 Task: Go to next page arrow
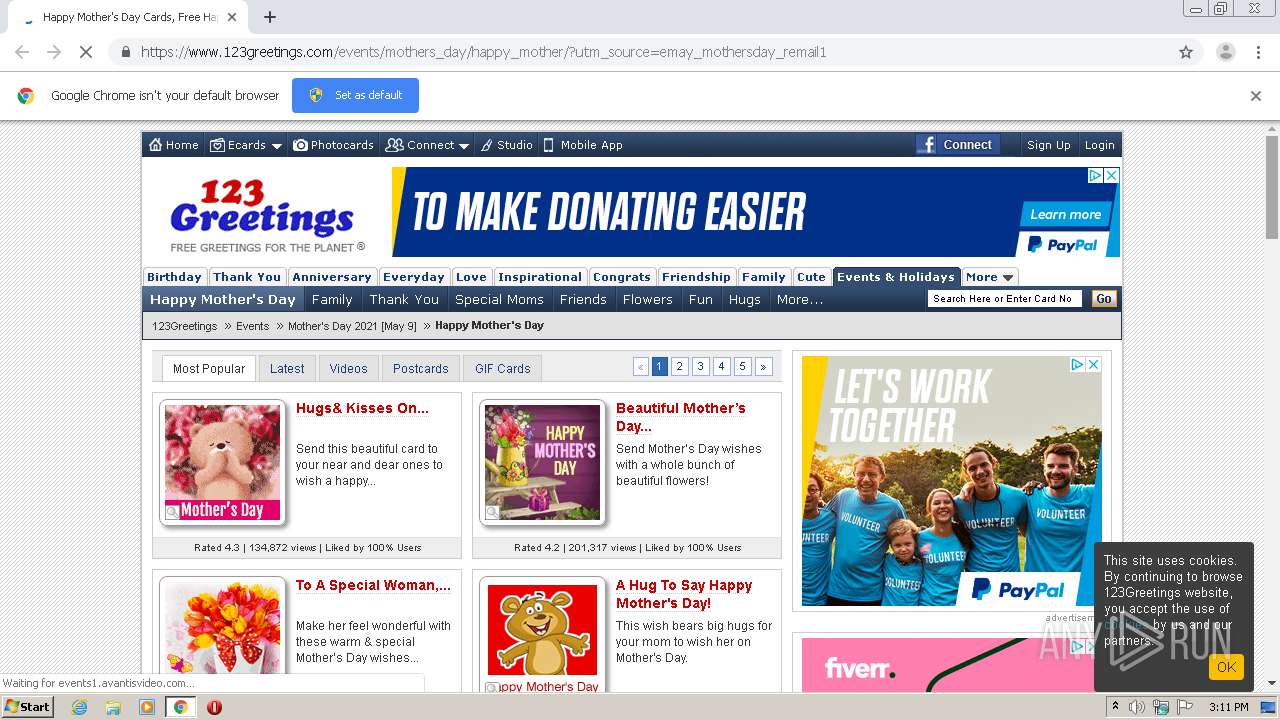[764, 367]
